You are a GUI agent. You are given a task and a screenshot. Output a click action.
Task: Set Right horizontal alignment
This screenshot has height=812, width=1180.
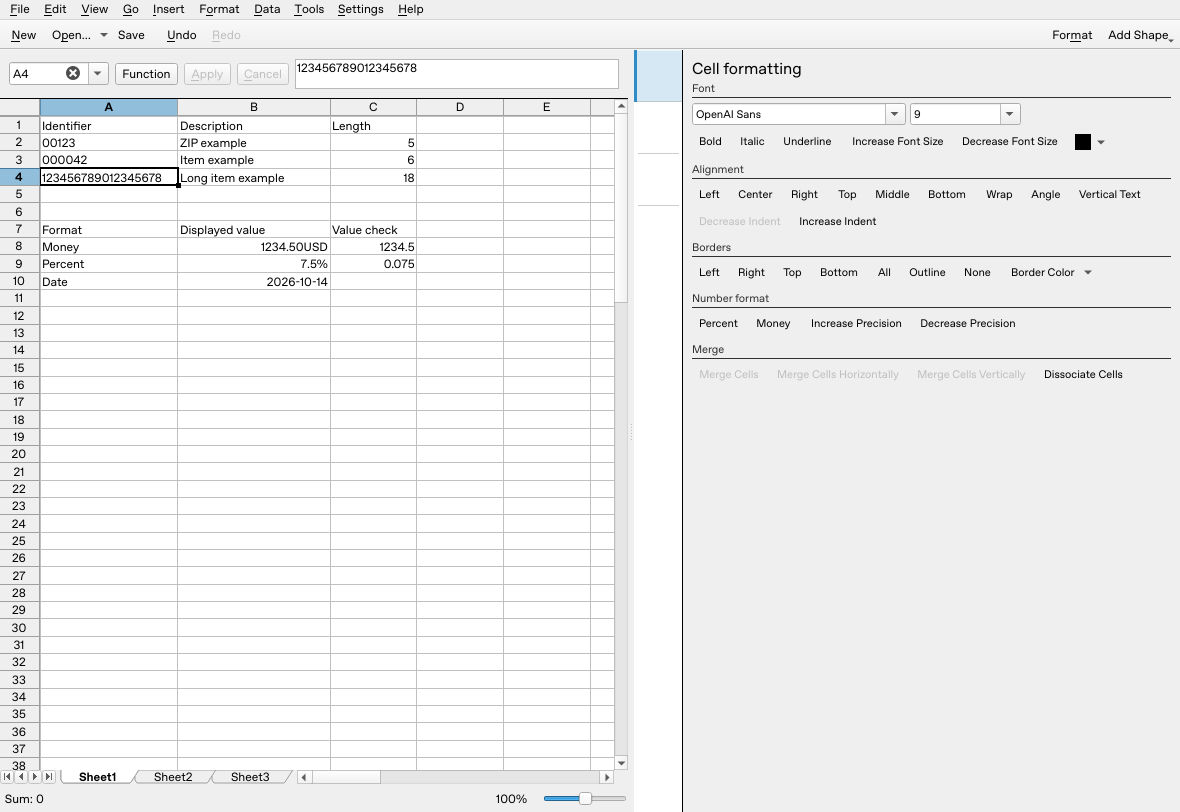[x=804, y=194]
